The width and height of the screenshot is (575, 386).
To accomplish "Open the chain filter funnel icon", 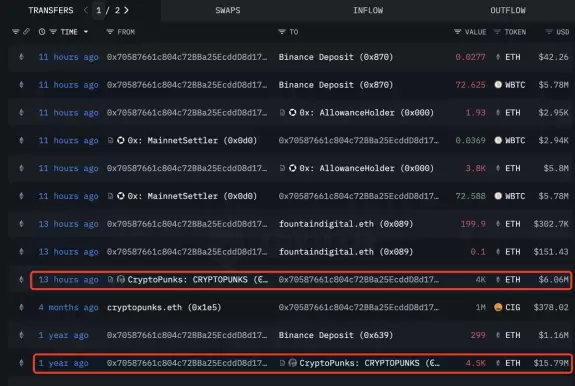I will point(15,32).
